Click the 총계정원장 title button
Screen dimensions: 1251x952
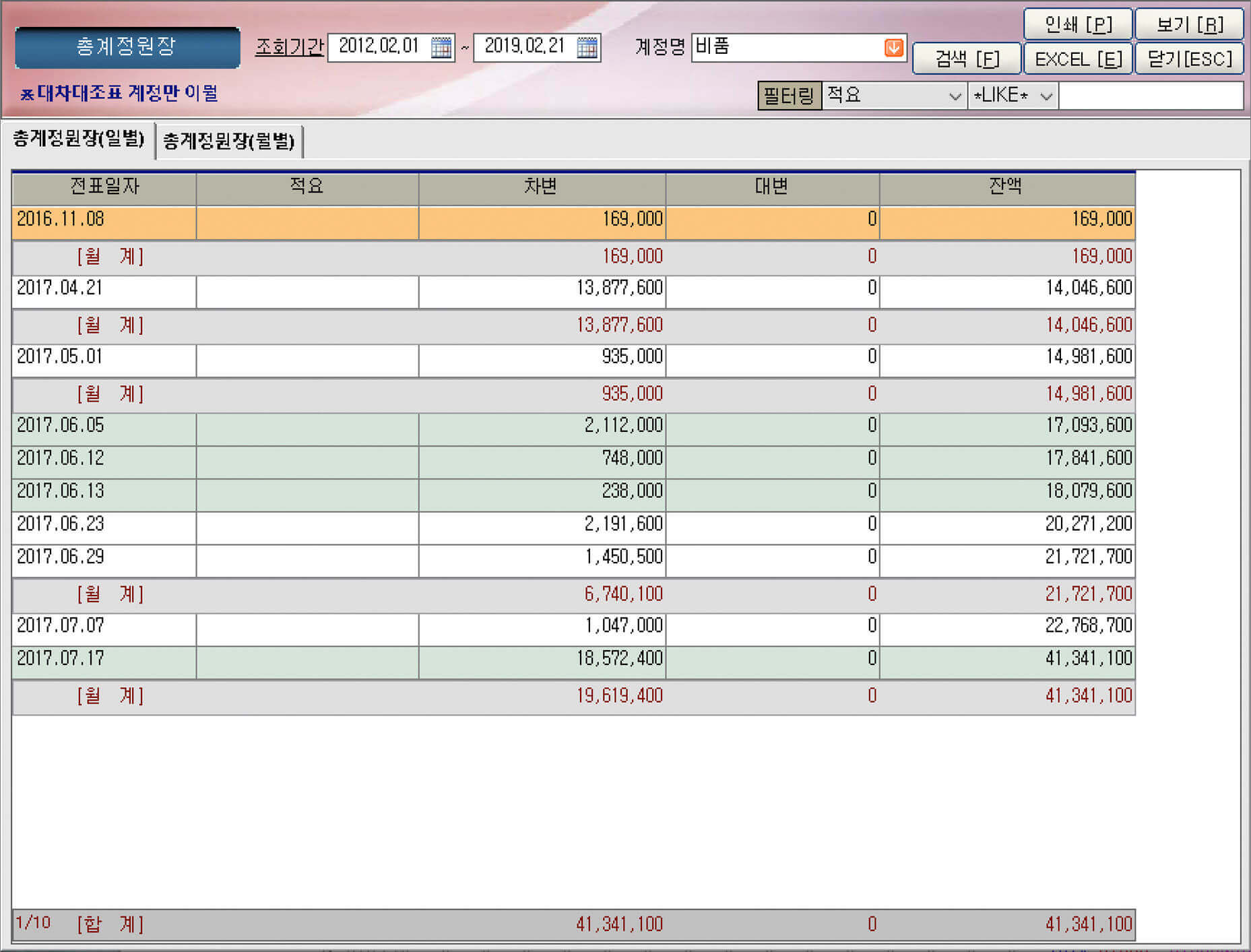click(x=127, y=47)
